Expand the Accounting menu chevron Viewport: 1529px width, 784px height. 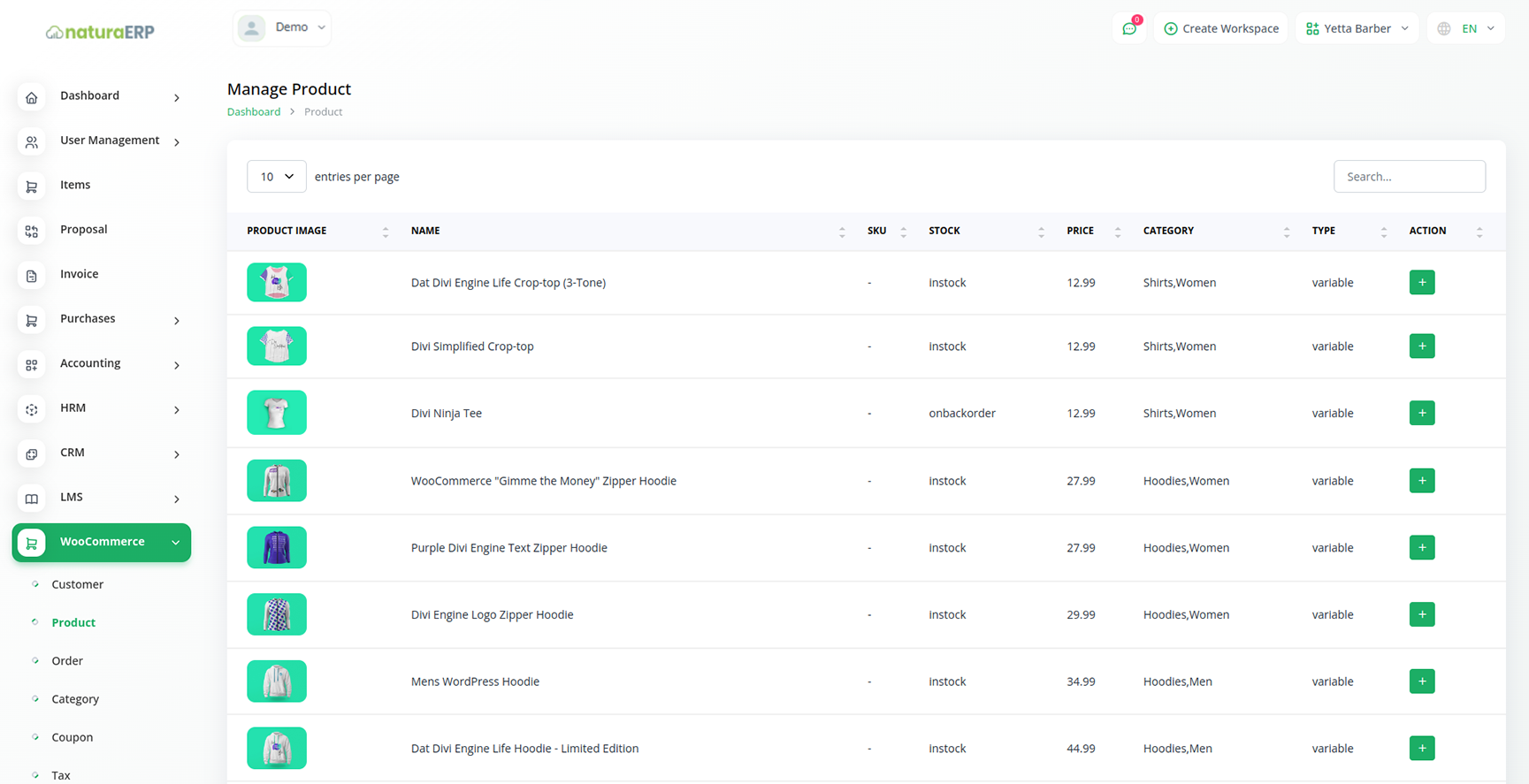177,365
